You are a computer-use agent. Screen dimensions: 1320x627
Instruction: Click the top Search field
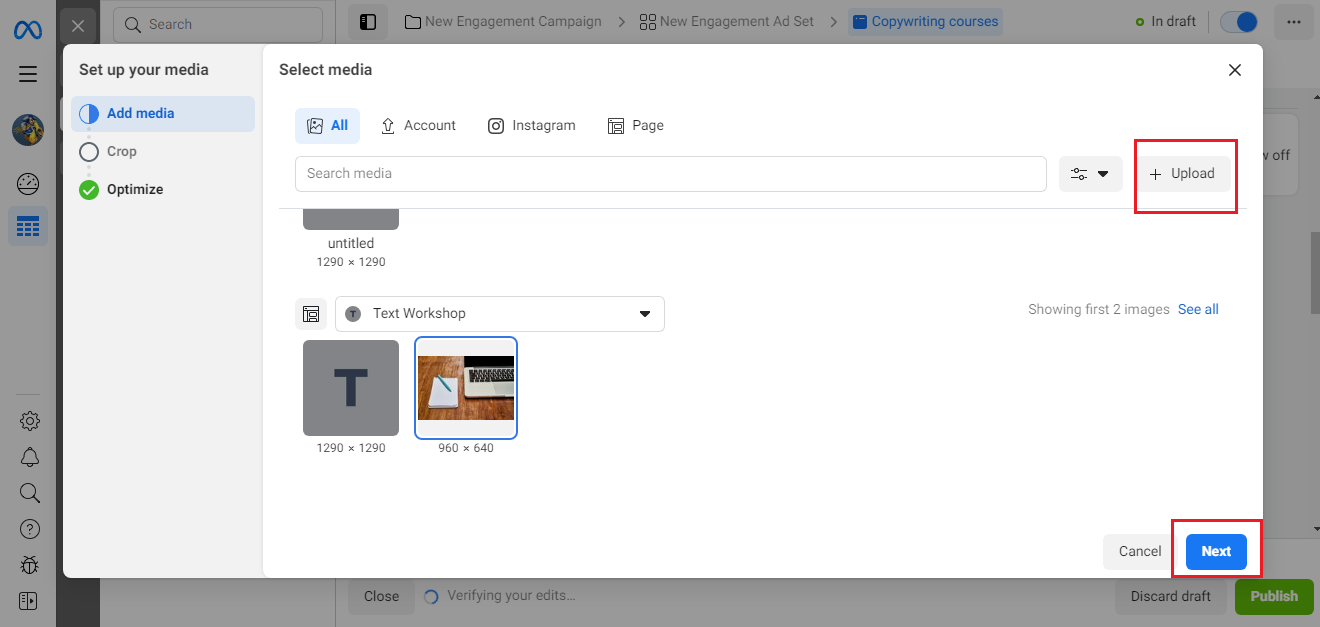tap(218, 24)
